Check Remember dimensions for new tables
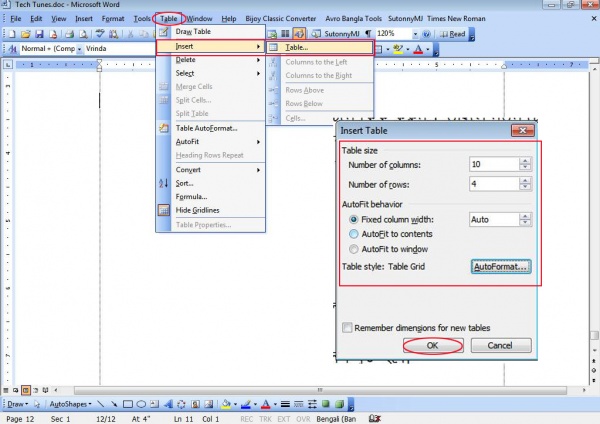 pos(347,328)
